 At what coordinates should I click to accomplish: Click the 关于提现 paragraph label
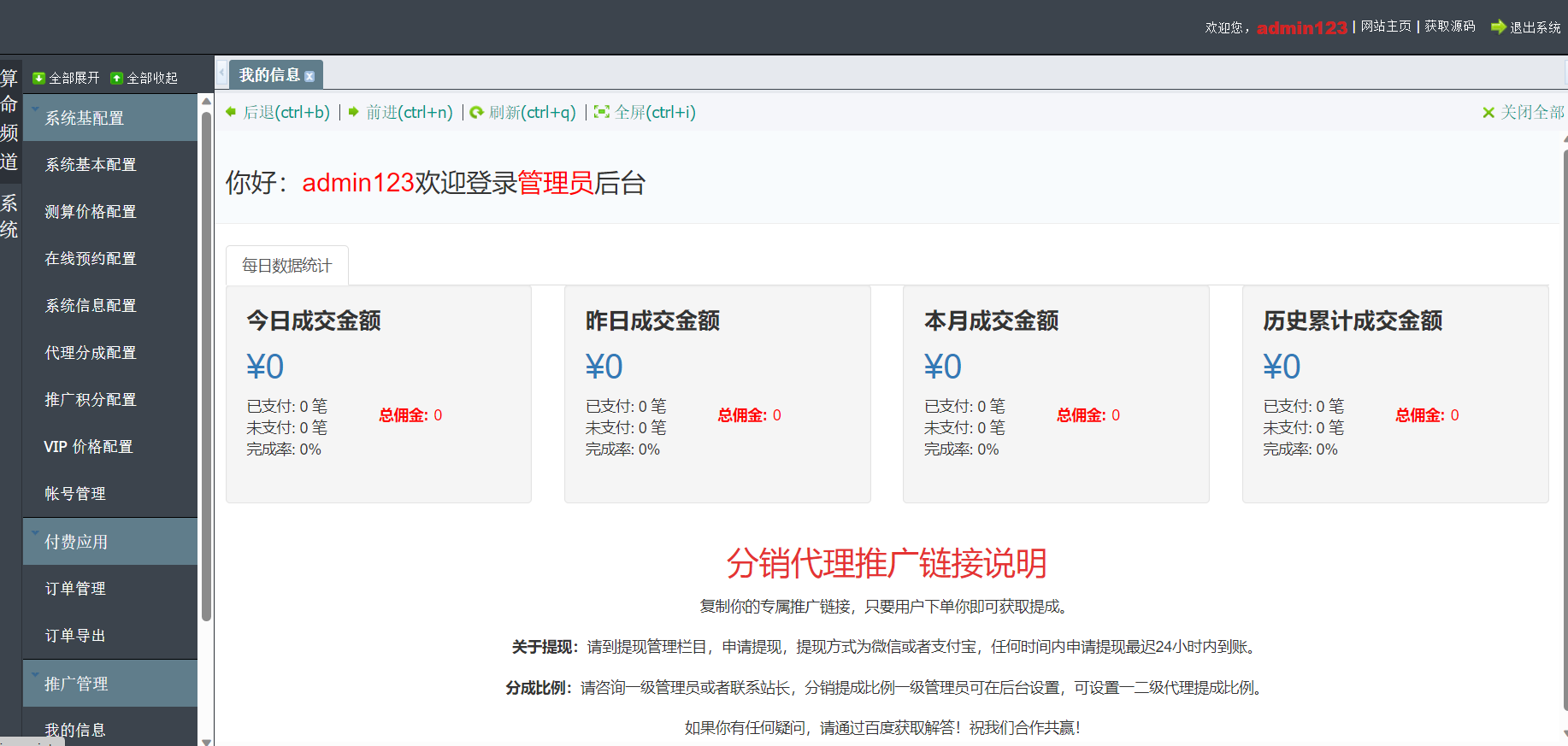[x=545, y=647]
